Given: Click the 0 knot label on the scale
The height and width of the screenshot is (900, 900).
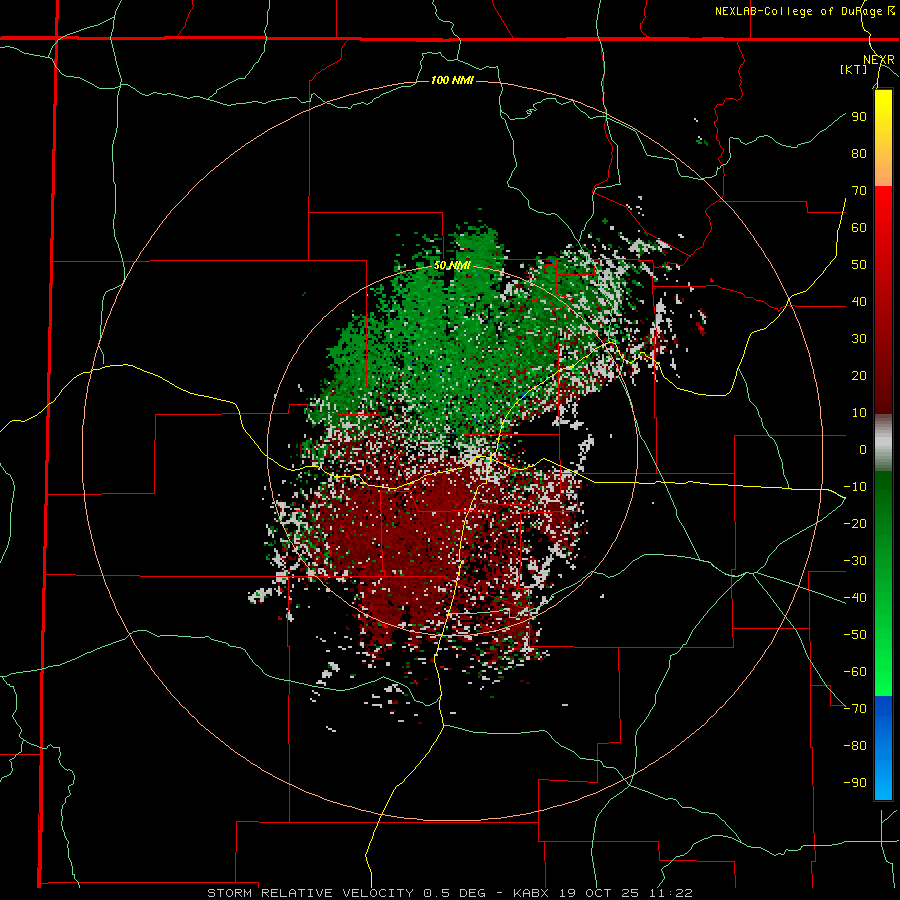Looking at the screenshot, I should point(863,449).
